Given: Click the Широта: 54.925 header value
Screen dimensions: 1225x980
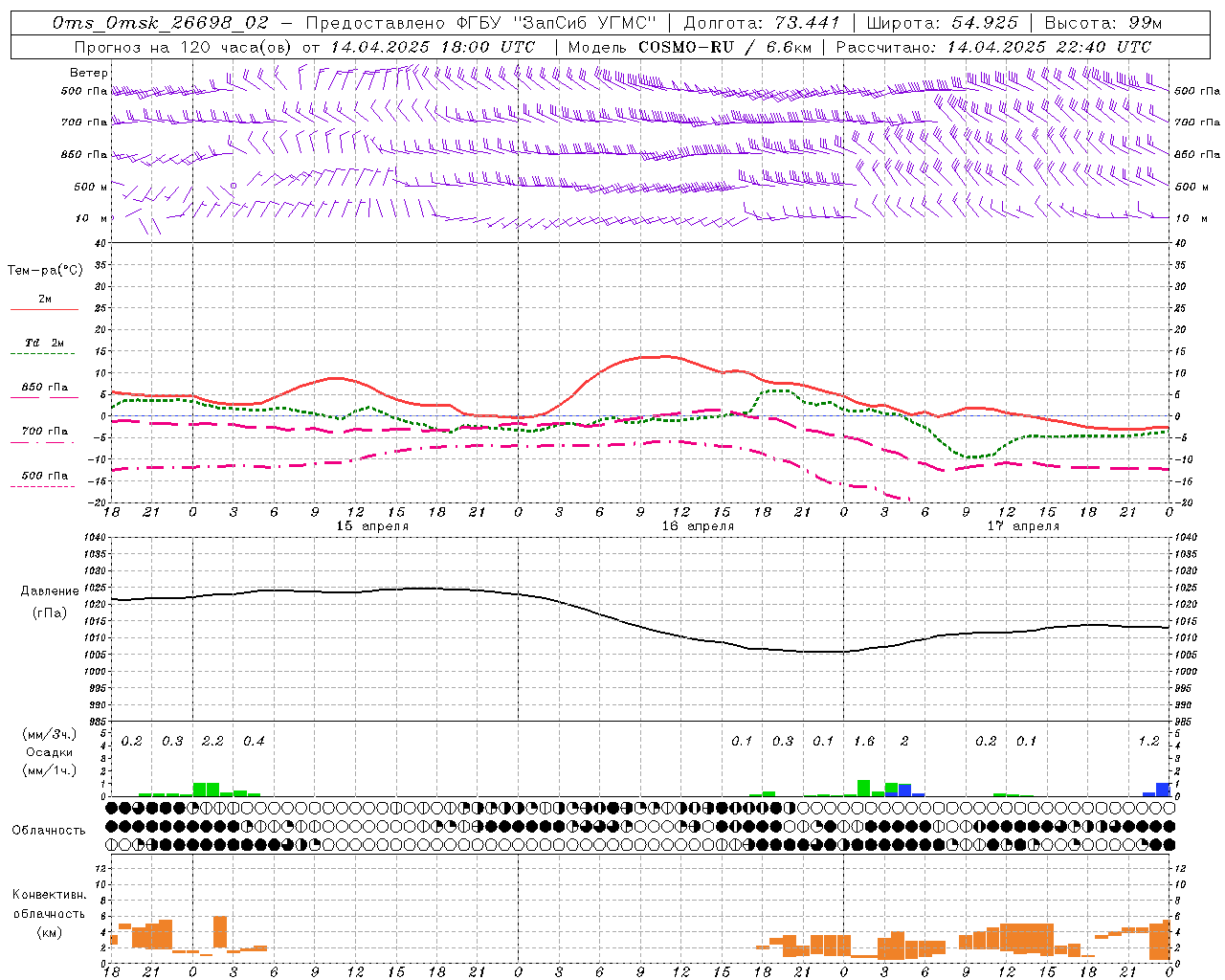Looking at the screenshot, I should (x=942, y=23).
